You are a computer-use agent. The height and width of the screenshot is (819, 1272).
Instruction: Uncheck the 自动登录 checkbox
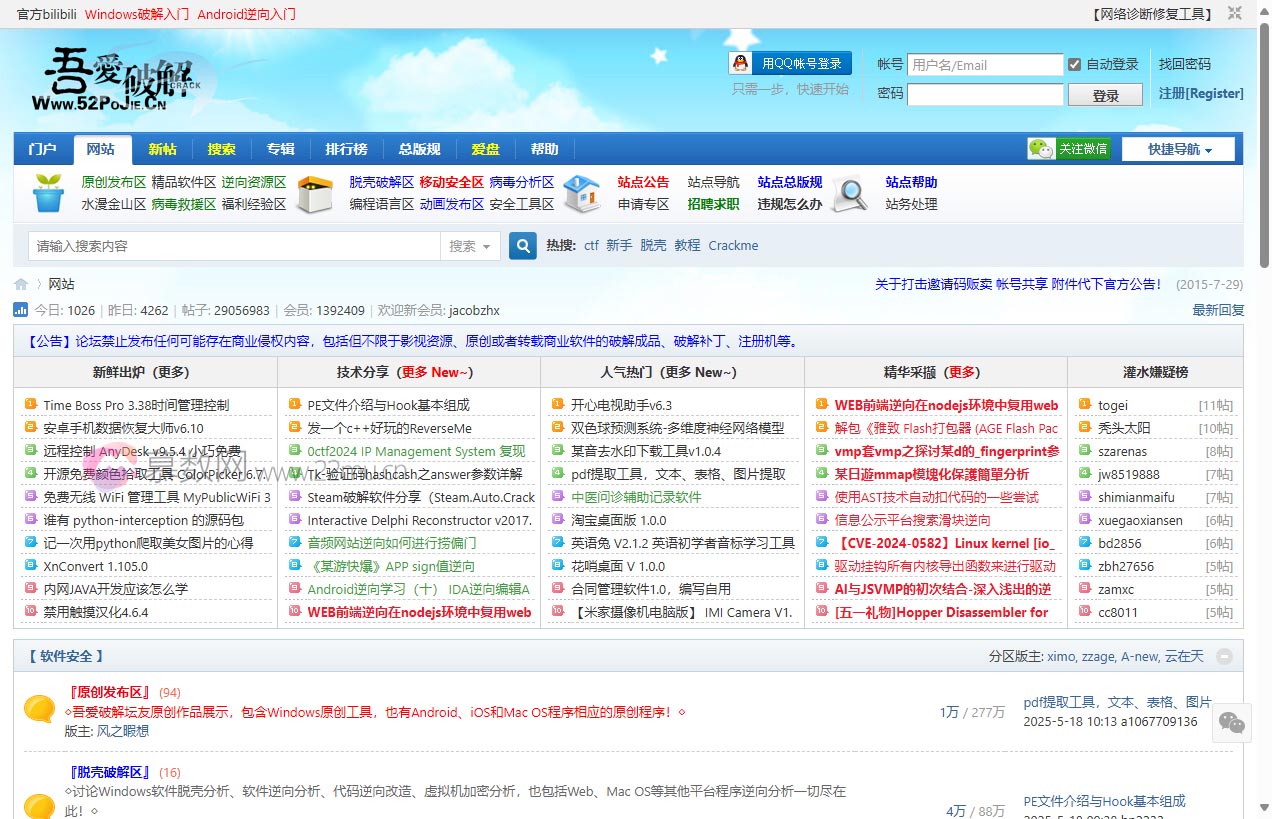click(x=1077, y=64)
